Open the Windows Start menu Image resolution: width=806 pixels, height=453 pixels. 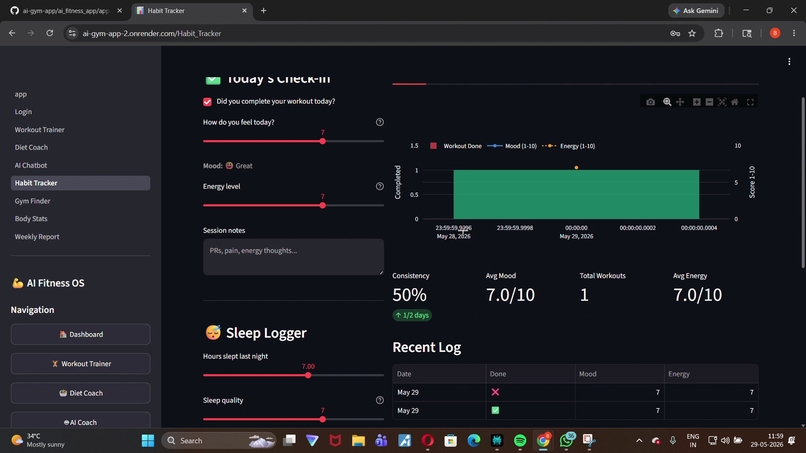(x=148, y=440)
